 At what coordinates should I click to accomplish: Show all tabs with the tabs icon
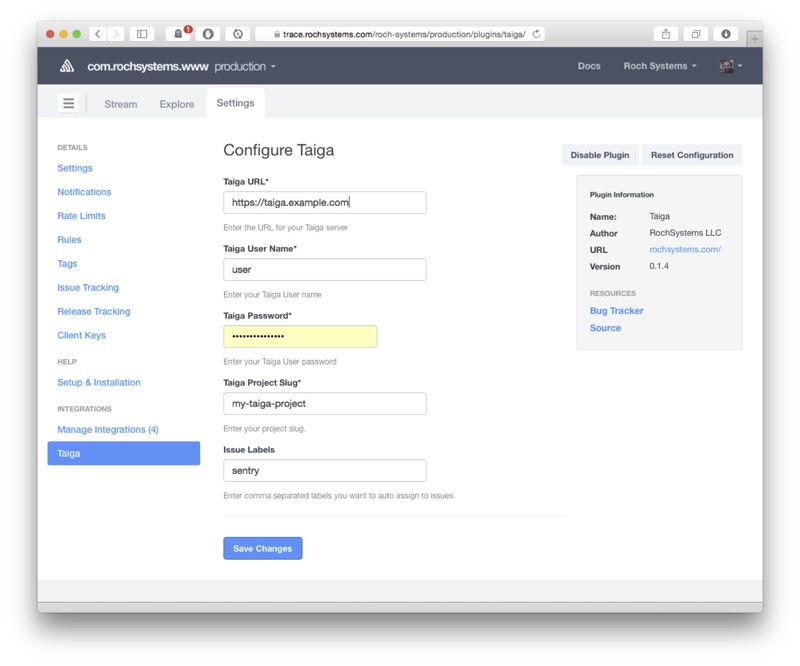[x=695, y=34]
